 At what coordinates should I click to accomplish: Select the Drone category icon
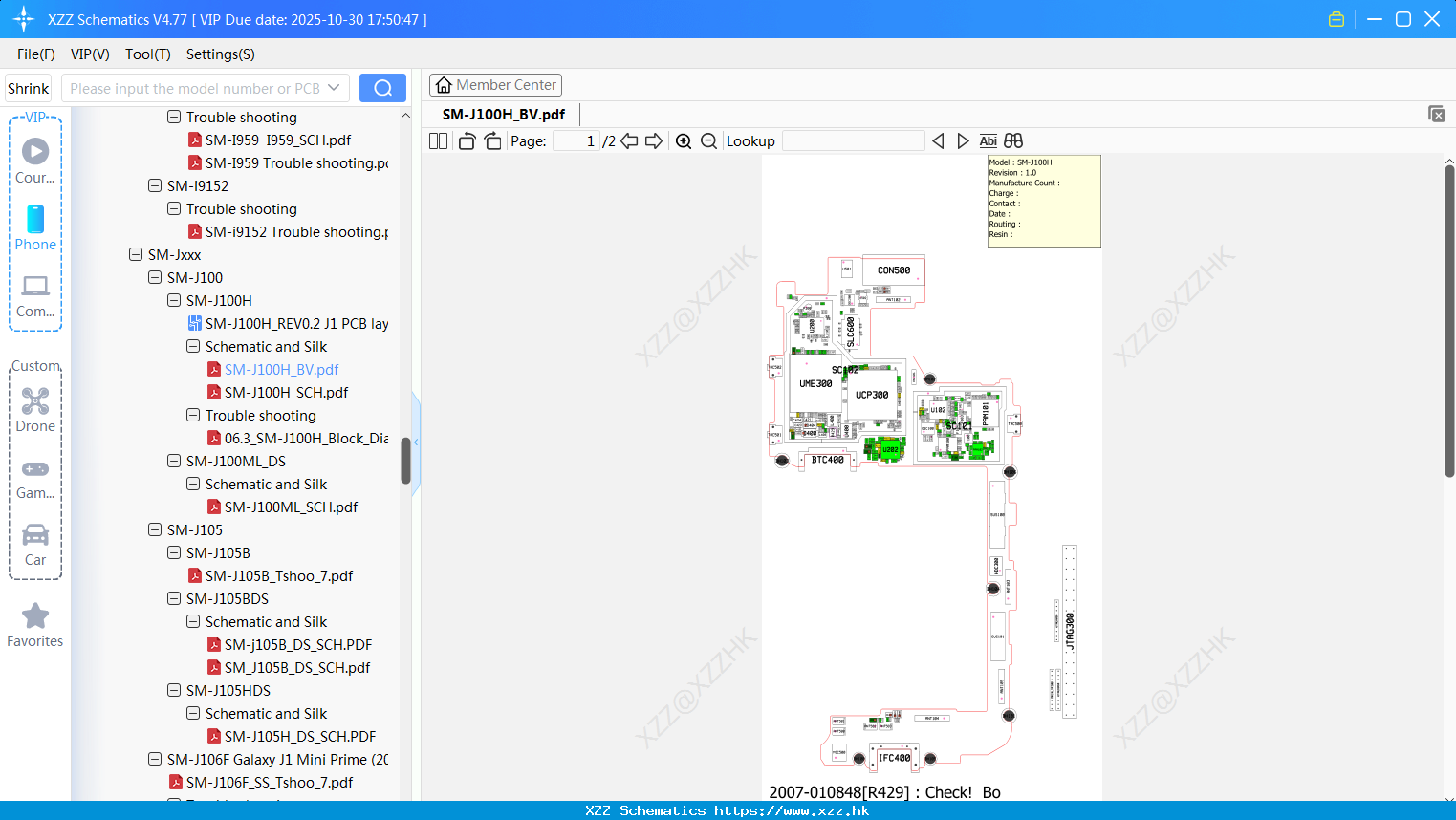(x=35, y=409)
